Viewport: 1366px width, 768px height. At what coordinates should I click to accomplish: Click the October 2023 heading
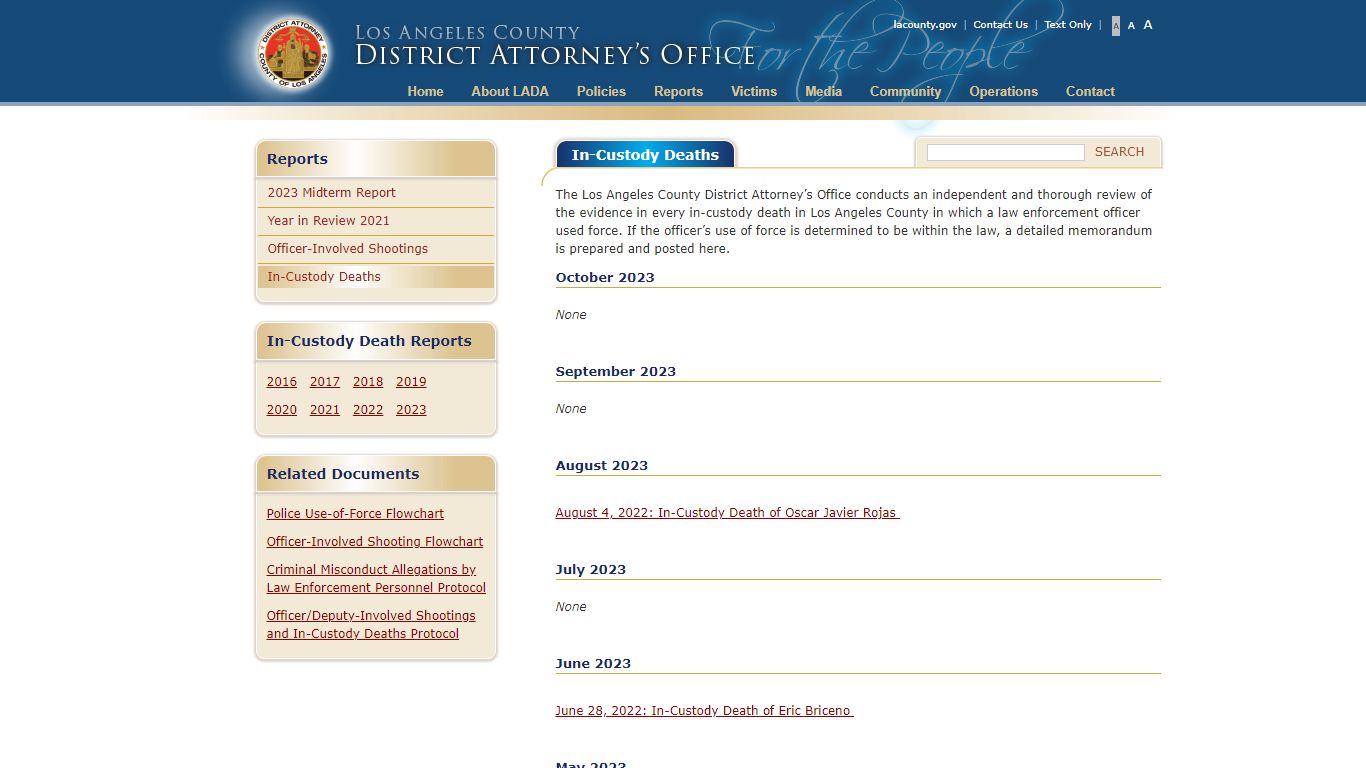click(x=605, y=278)
